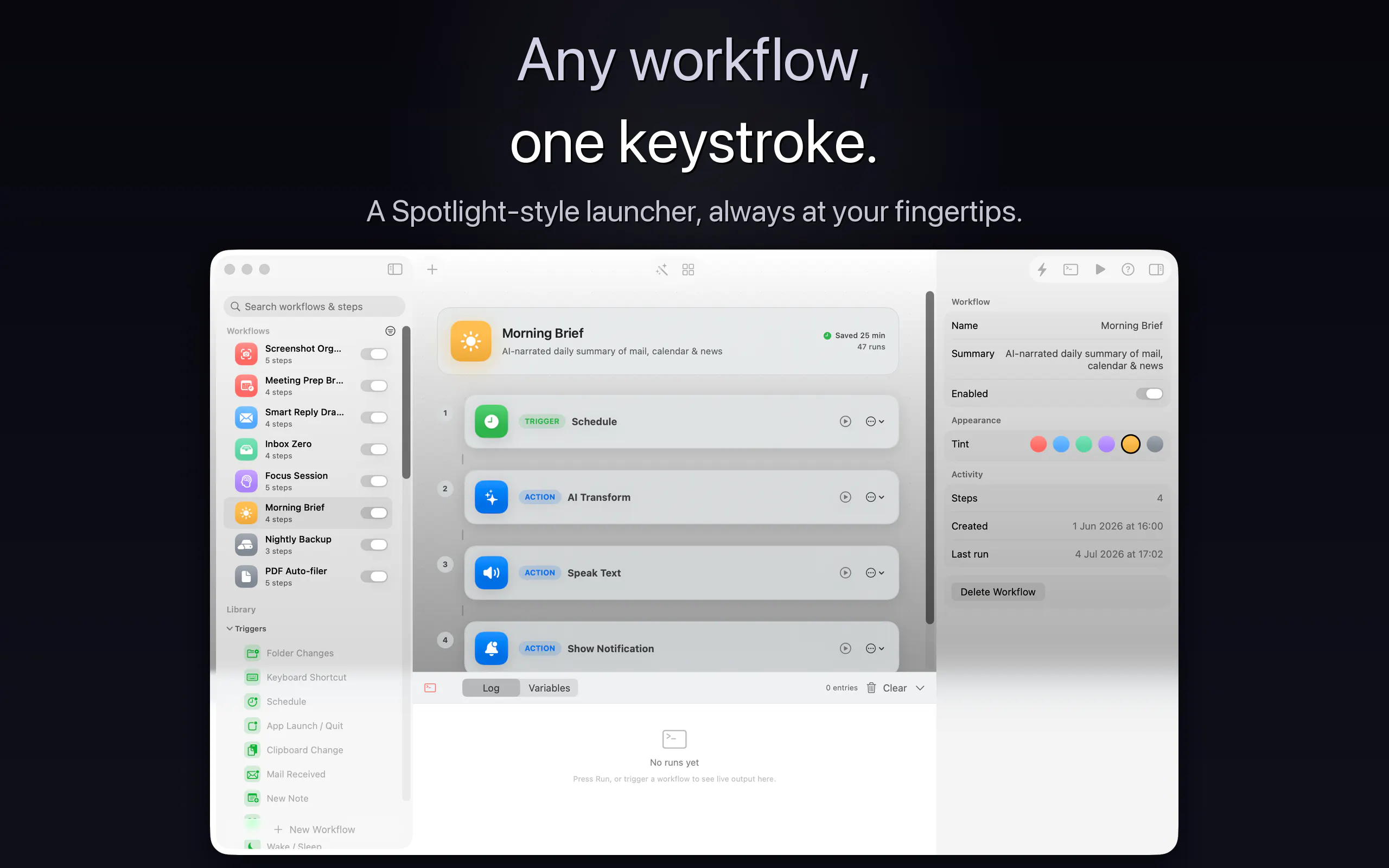The width and height of the screenshot is (1389, 868).
Task: Toggle Screenshot Org workflow switch
Action: click(x=374, y=354)
